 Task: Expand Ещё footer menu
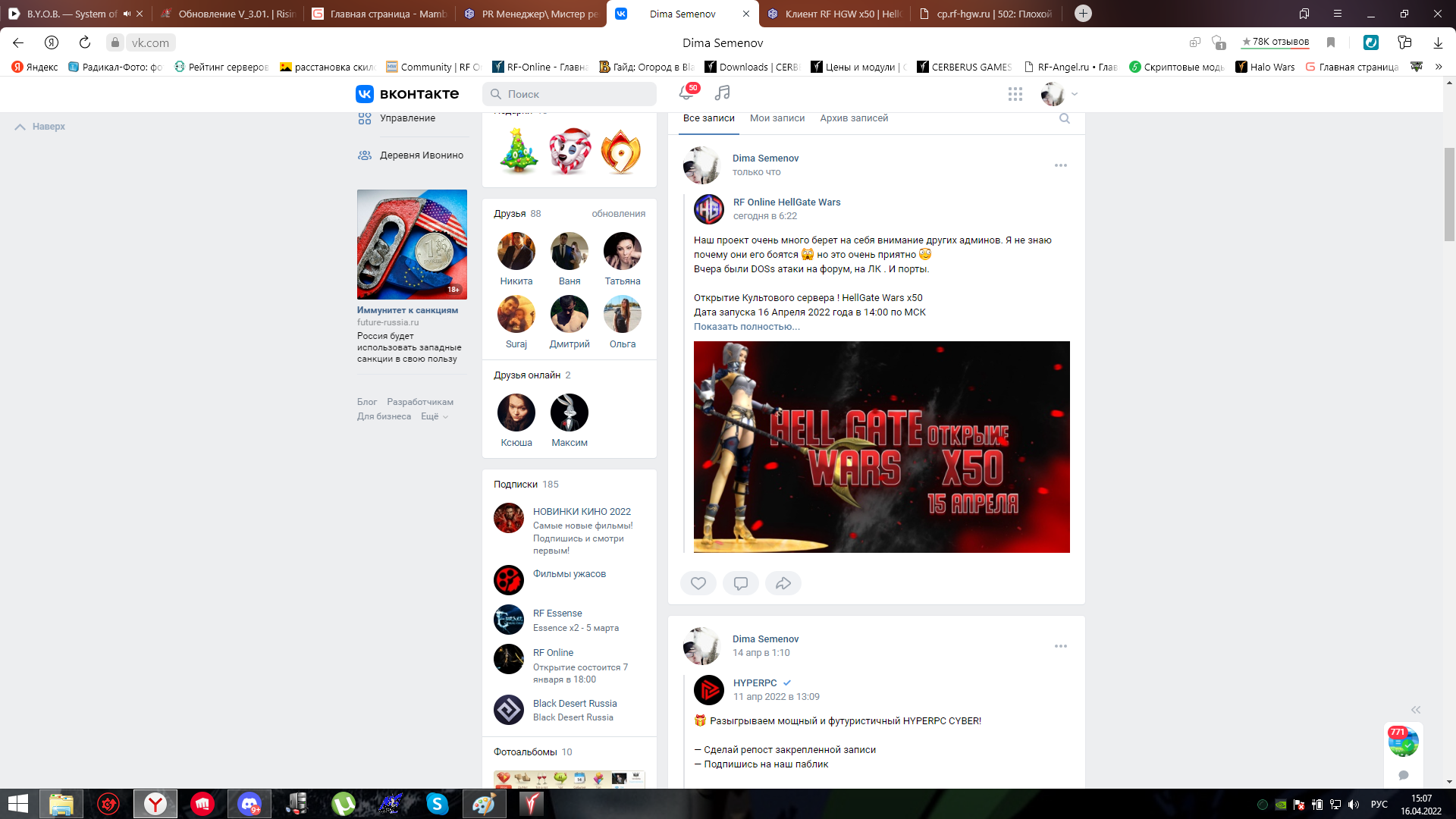pyautogui.click(x=435, y=416)
